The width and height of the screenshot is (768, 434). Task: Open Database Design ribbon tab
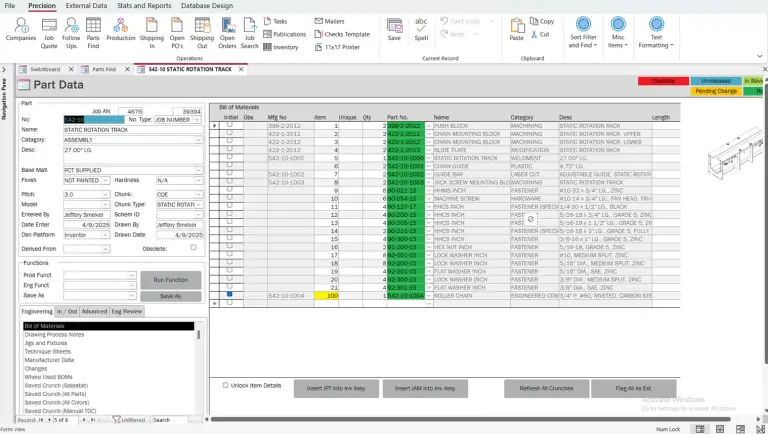pyautogui.click(x=207, y=5)
